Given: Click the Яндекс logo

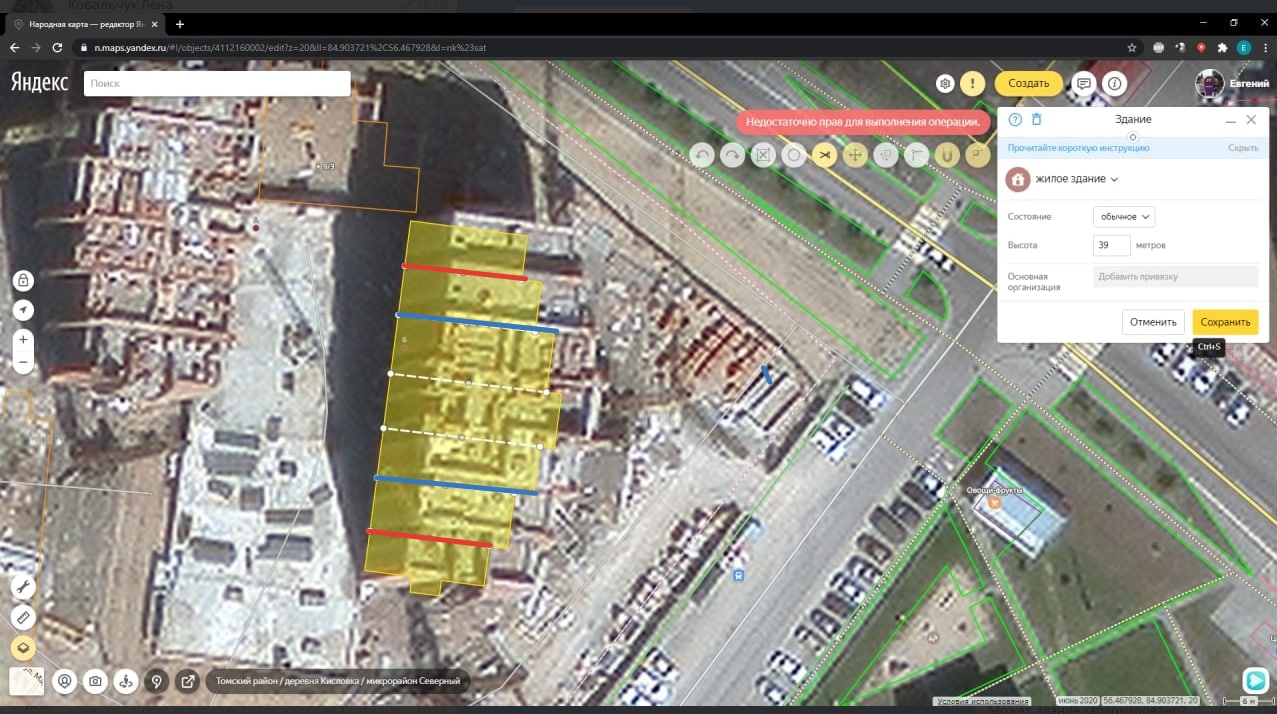Looking at the screenshot, I should [39, 83].
